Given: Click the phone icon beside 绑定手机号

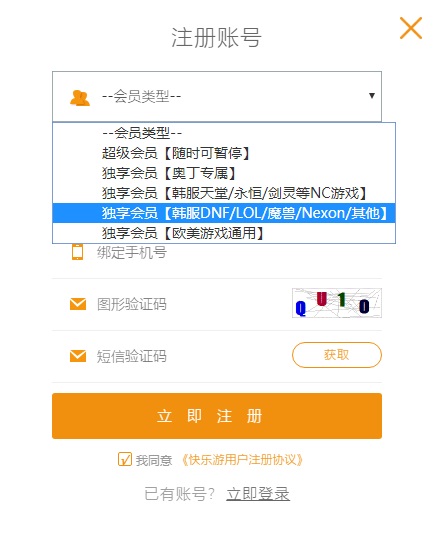Looking at the screenshot, I should pos(77,252).
